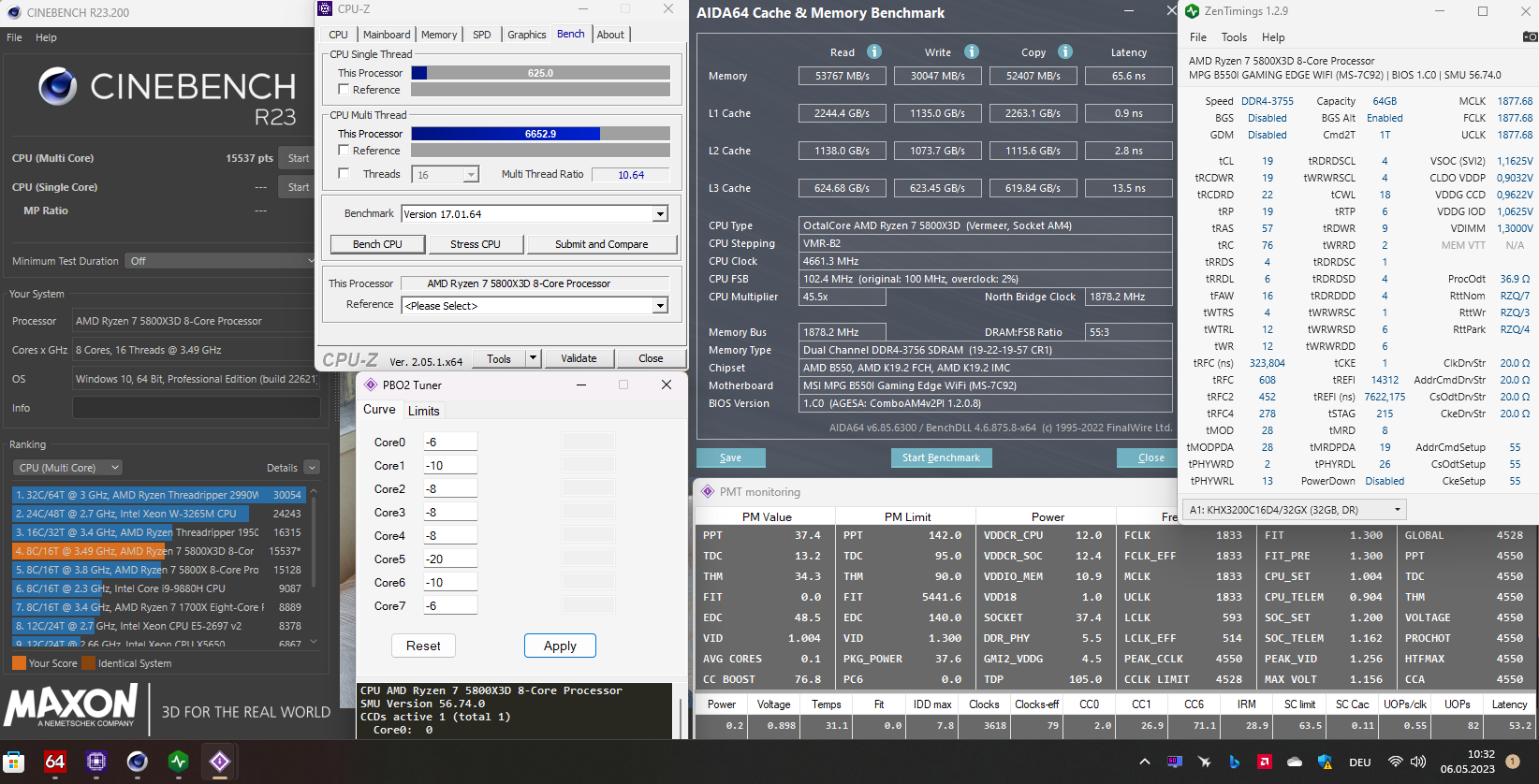1539x784 pixels.
Task: Click Reset in PBO2 Tuner
Action: pos(423,646)
